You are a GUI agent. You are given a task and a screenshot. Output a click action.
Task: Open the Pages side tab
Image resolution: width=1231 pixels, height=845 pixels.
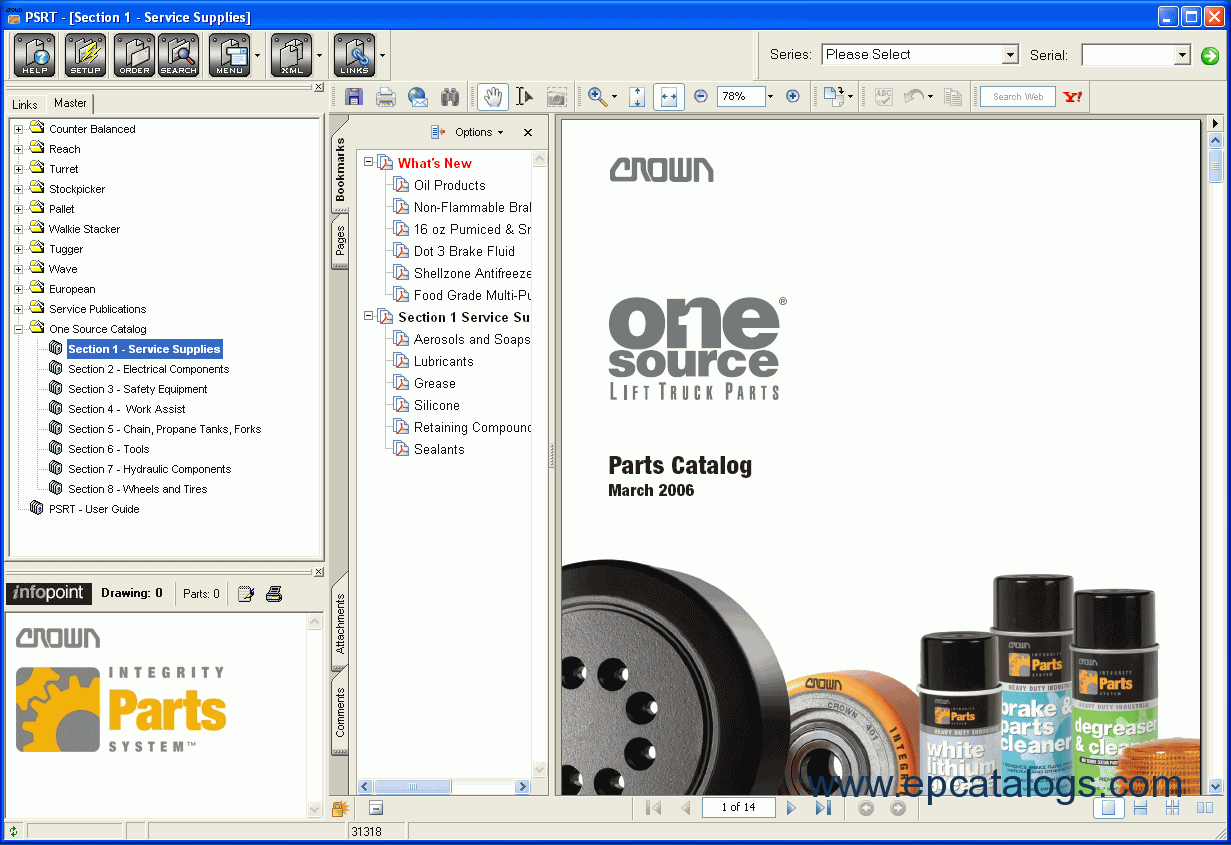[x=340, y=241]
